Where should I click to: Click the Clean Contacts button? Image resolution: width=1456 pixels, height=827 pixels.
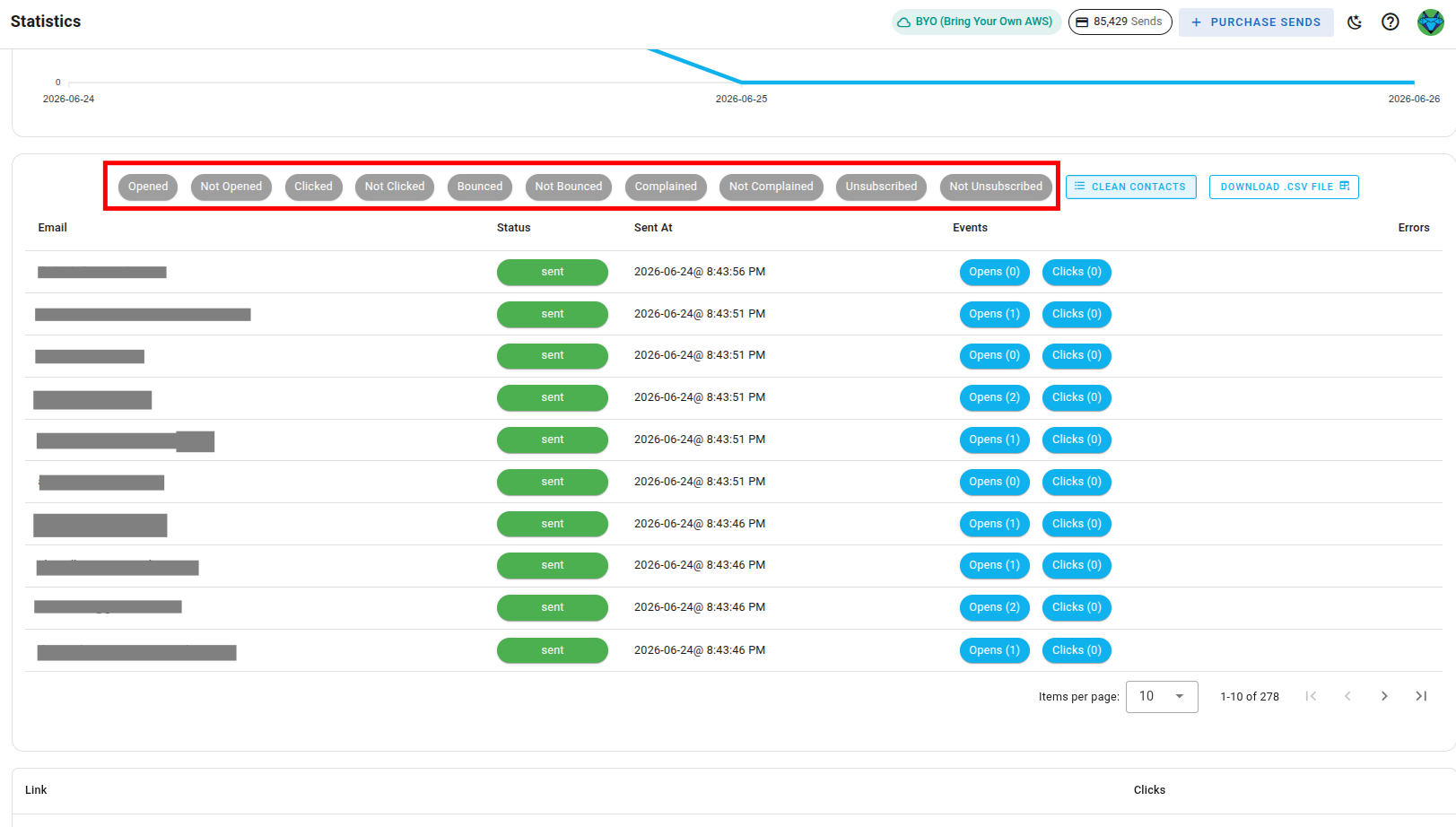pyautogui.click(x=1130, y=187)
